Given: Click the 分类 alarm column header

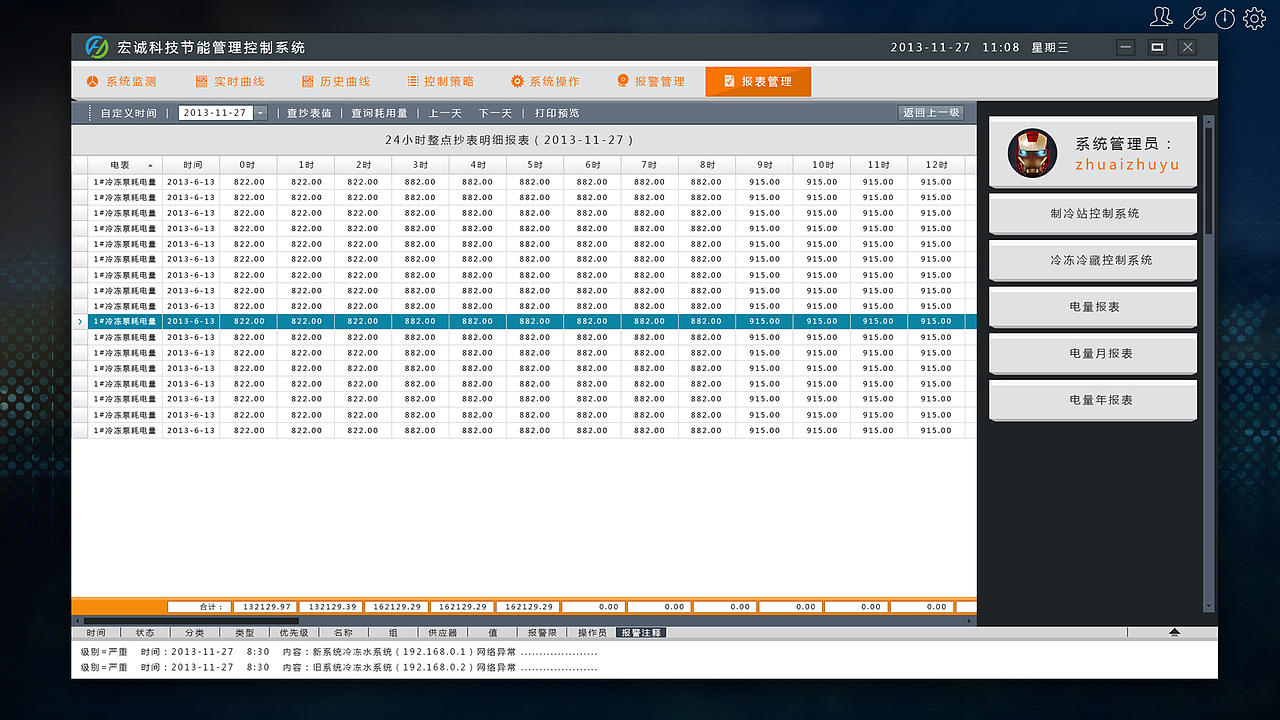Looking at the screenshot, I should click(194, 632).
